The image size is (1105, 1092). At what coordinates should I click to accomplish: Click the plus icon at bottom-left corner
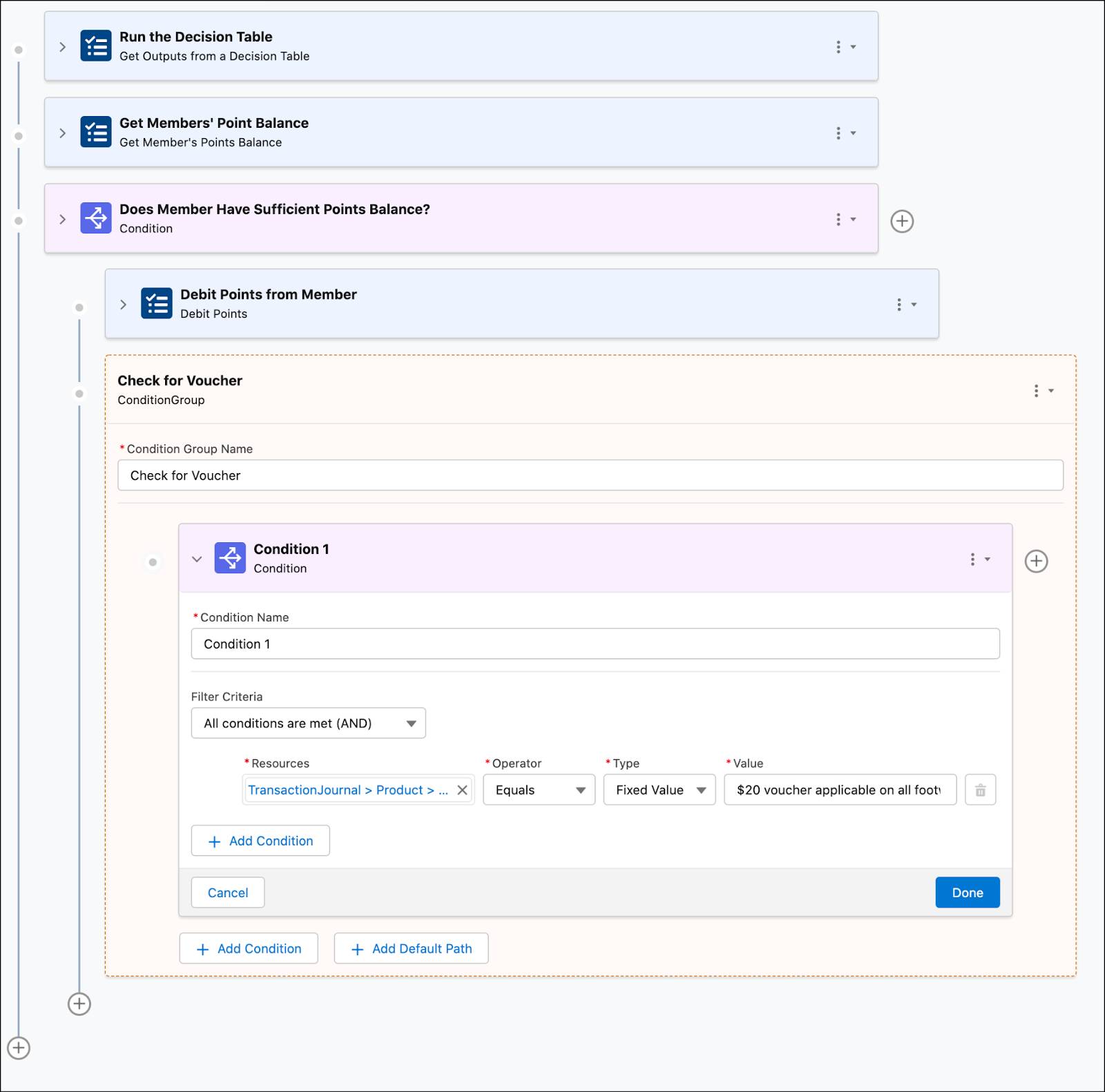pos(19,1048)
